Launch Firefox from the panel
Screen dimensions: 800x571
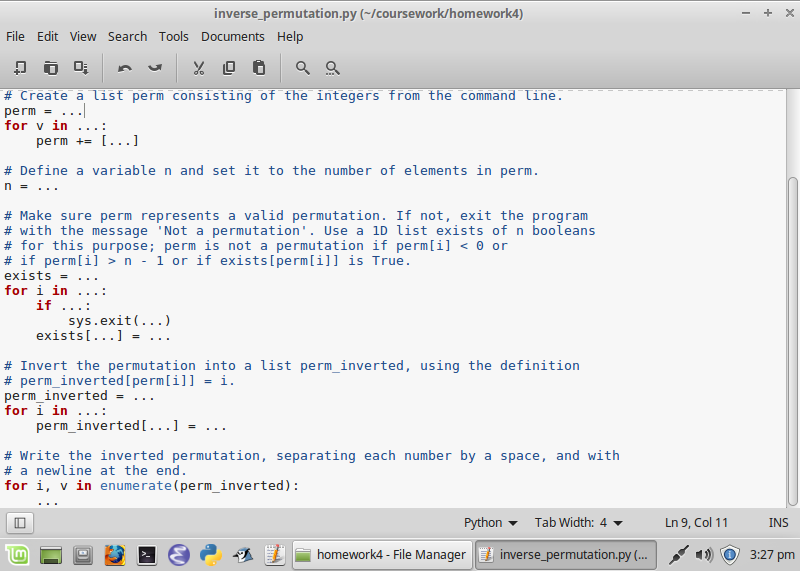[115, 555]
